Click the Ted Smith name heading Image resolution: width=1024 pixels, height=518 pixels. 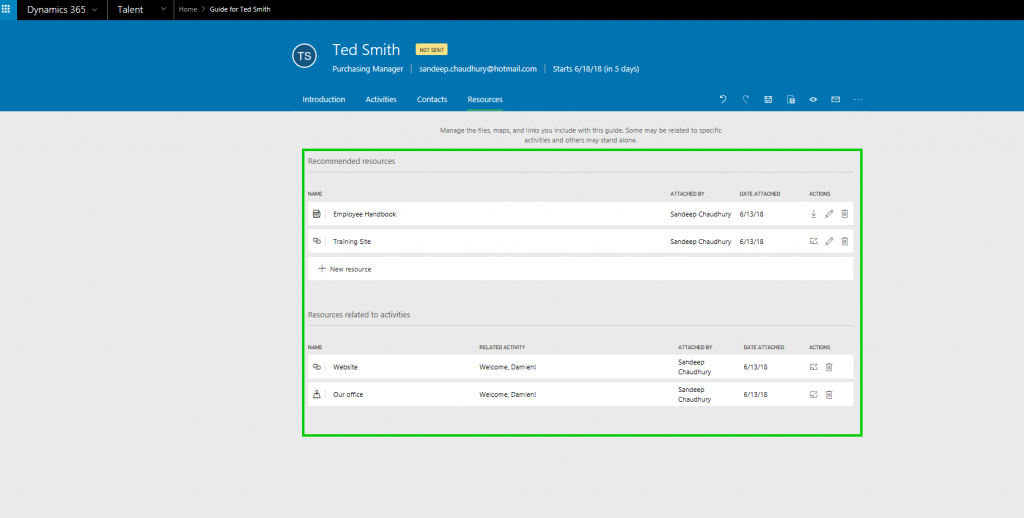pos(366,50)
